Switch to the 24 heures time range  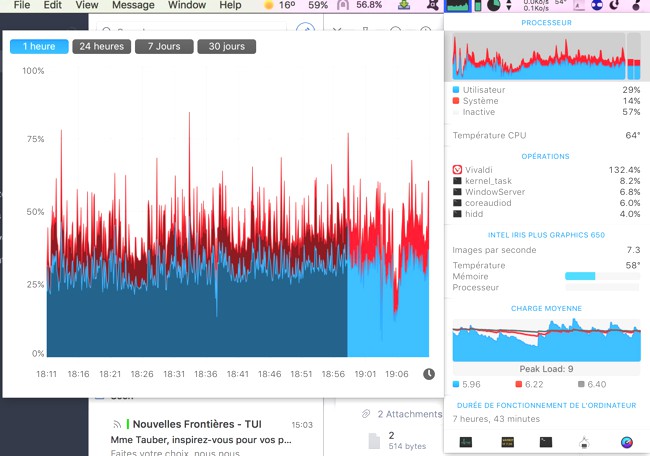(101, 47)
